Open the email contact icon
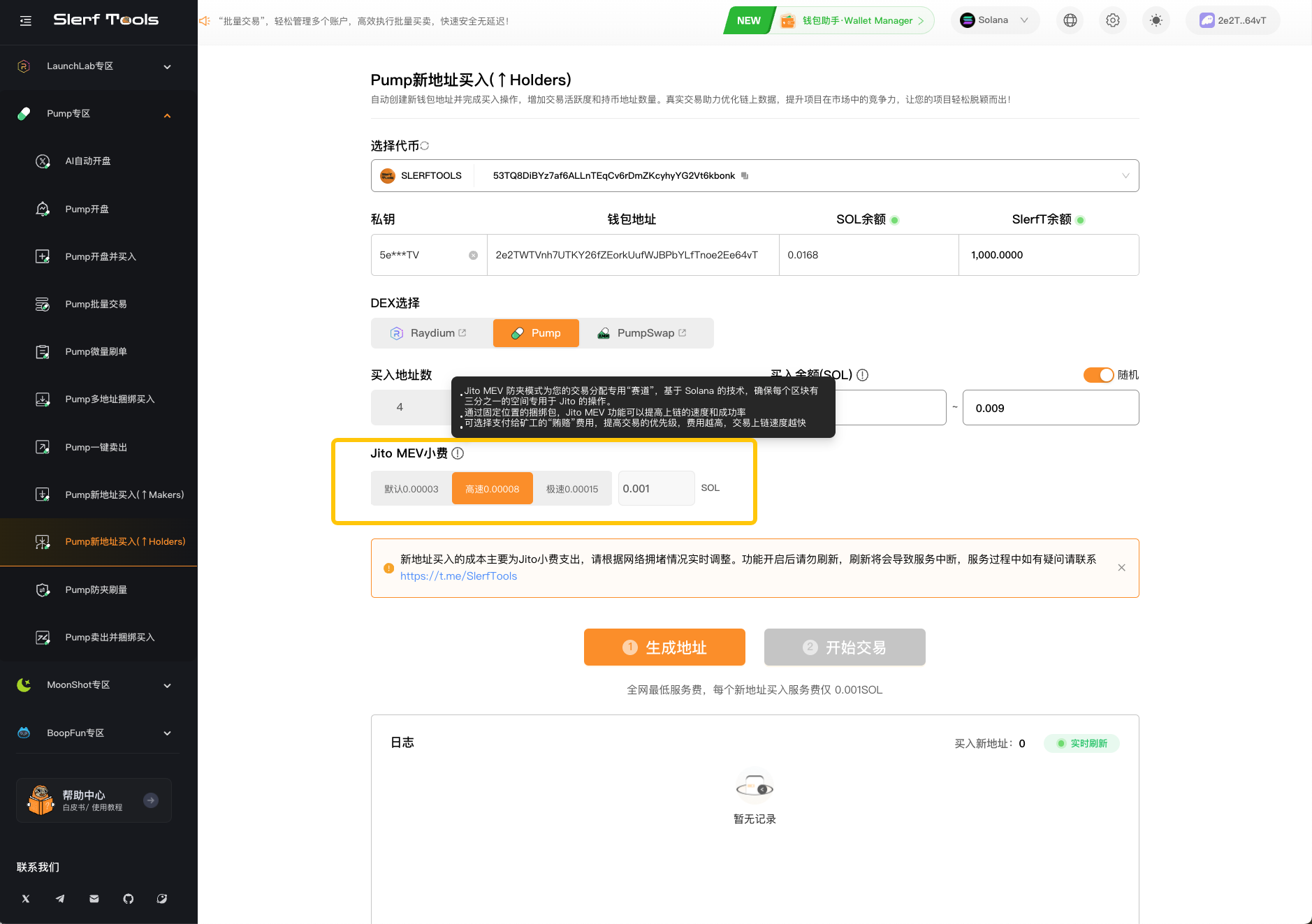Screen dimensions: 1312x924 point(94,899)
